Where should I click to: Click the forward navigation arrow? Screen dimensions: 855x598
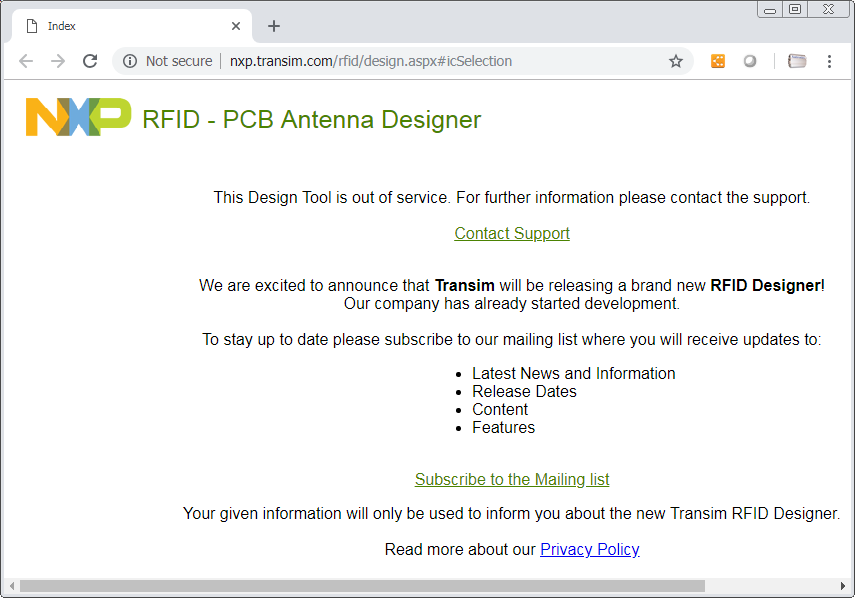point(58,61)
